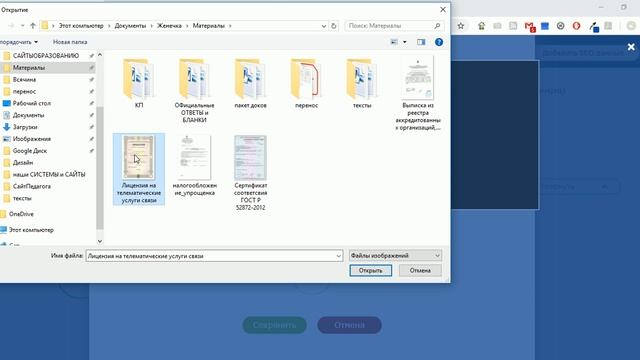Open Gmail extension icon in browser
Image resolution: width=640 pixels, height=360 pixels.
pyautogui.click(x=529, y=27)
